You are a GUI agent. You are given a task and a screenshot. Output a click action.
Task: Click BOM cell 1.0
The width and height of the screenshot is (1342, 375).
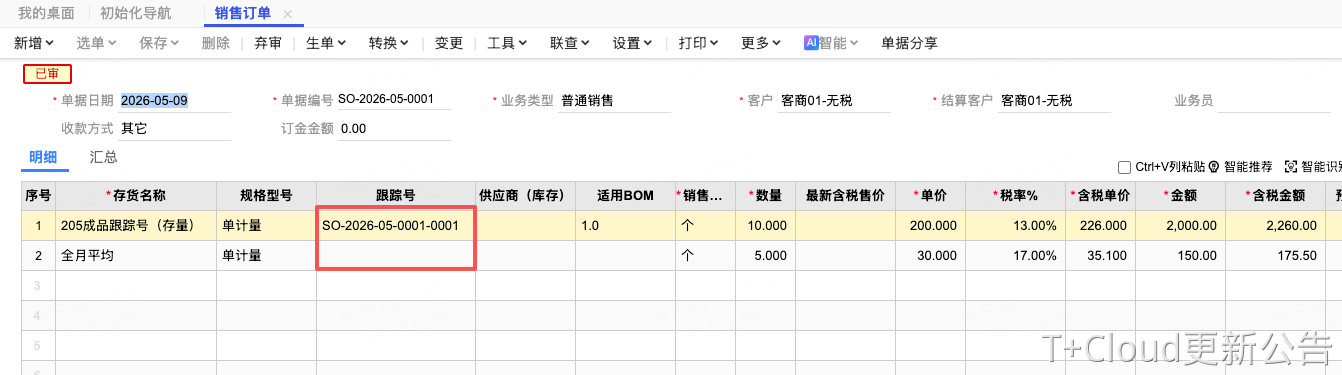coord(626,226)
